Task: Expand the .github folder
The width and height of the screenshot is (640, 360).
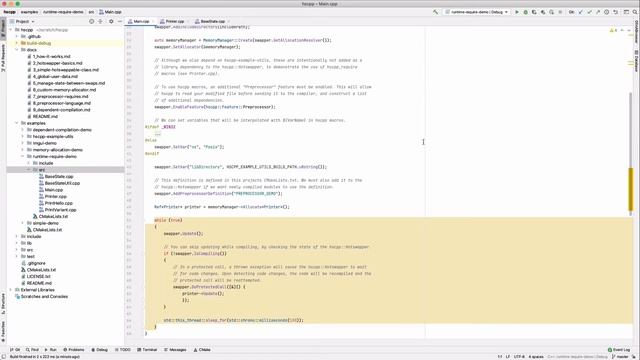Action: [17, 36]
